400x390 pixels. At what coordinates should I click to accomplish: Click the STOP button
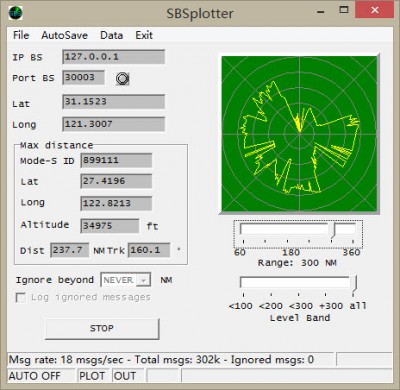click(x=102, y=329)
